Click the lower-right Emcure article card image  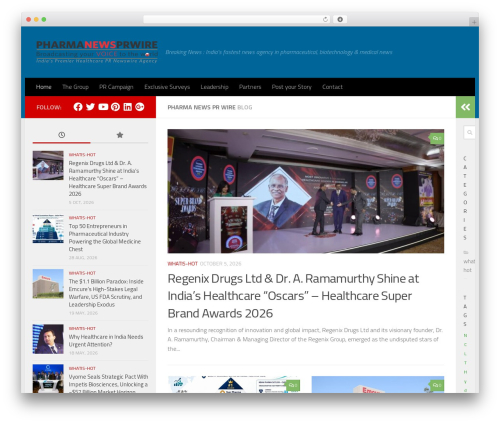click(x=378, y=385)
